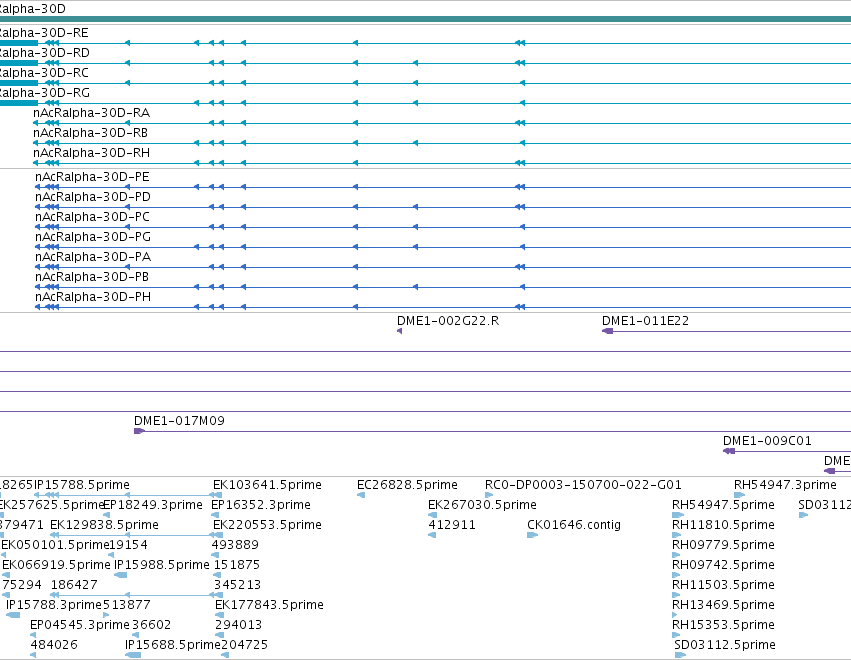Select the 186427 feature label
851x660 pixels.
[74, 585]
